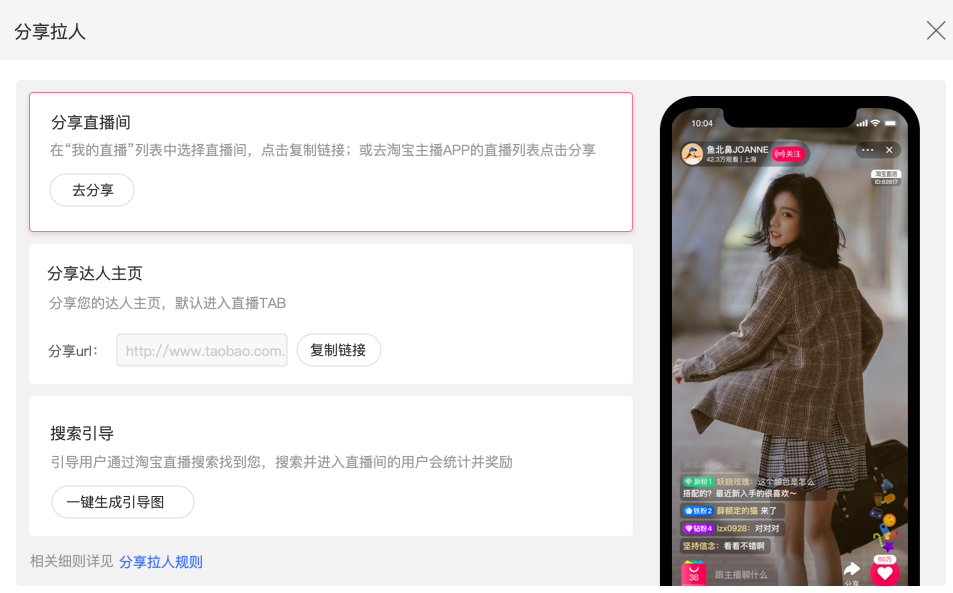This screenshot has height=593, width=953.
Task: Select the 分享直播间 card heading
Action: click(x=91, y=123)
